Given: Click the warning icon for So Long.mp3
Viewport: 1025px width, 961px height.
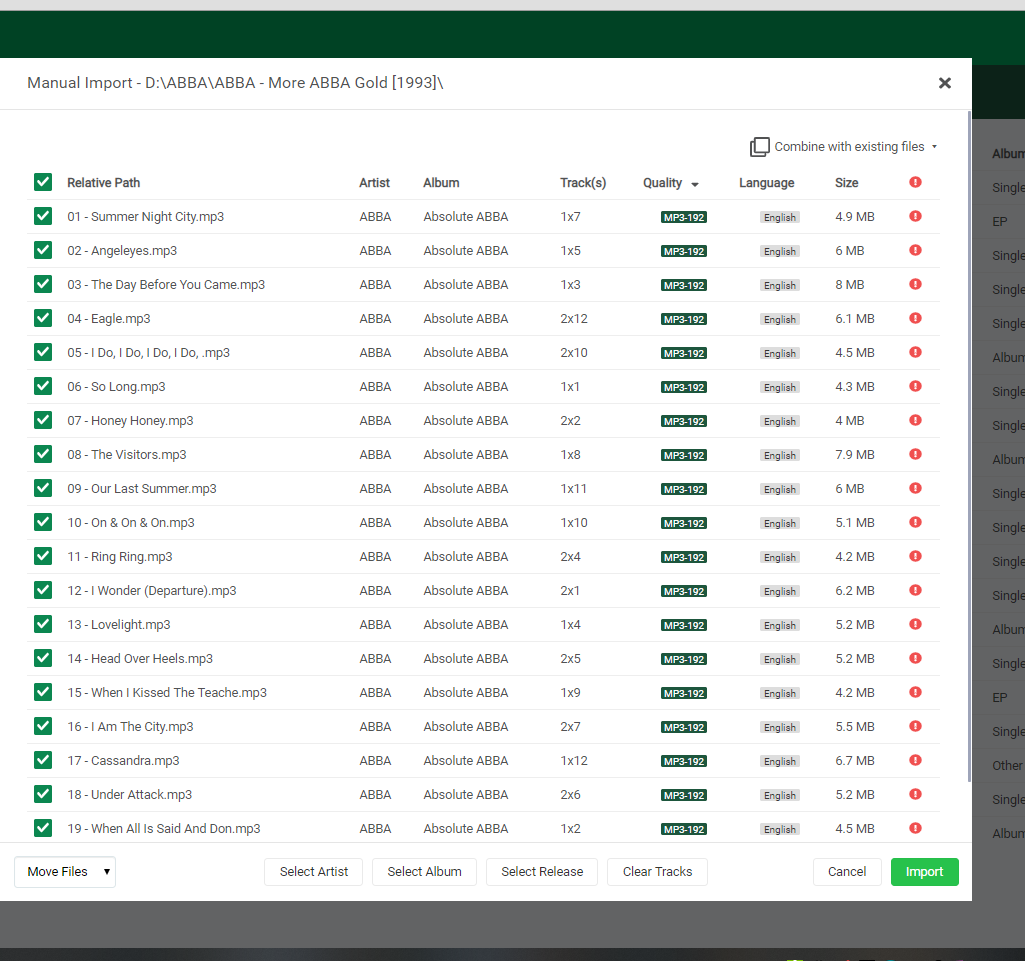Looking at the screenshot, I should point(915,386).
